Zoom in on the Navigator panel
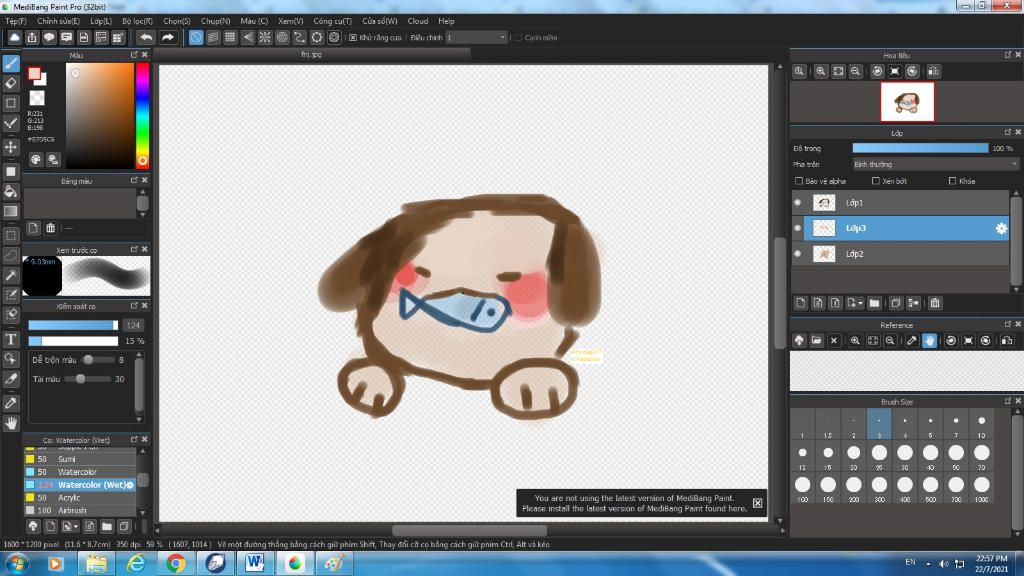The height and width of the screenshot is (576, 1024). (x=821, y=71)
